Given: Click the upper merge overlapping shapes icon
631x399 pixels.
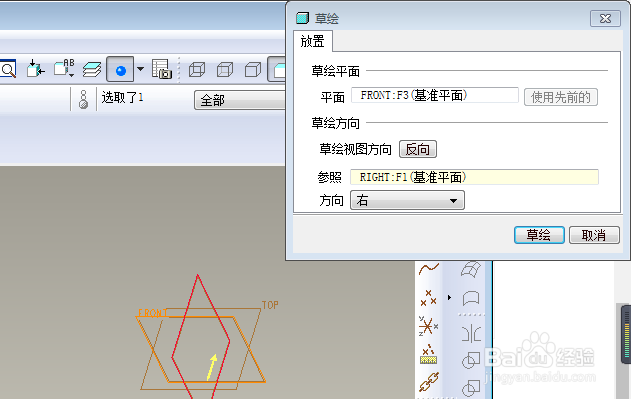Looking at the screenshot, I should pyautogui.click(x=471, y=360).
